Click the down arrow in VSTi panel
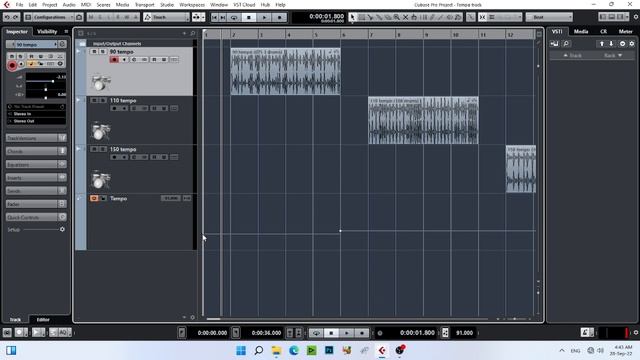 point(611,44)
